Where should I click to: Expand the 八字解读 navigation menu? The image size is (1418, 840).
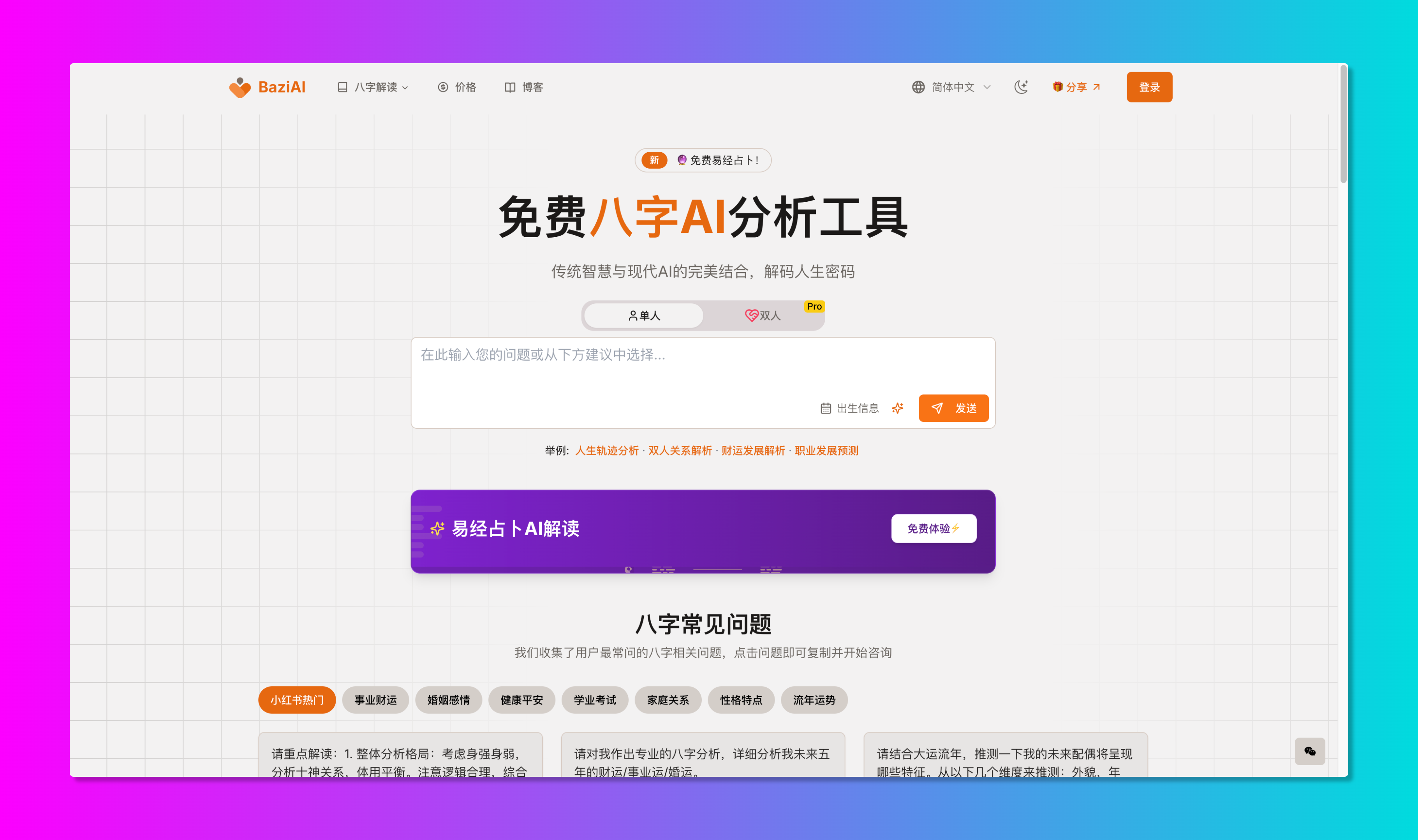pyautogui.click(x=373, y=87)
